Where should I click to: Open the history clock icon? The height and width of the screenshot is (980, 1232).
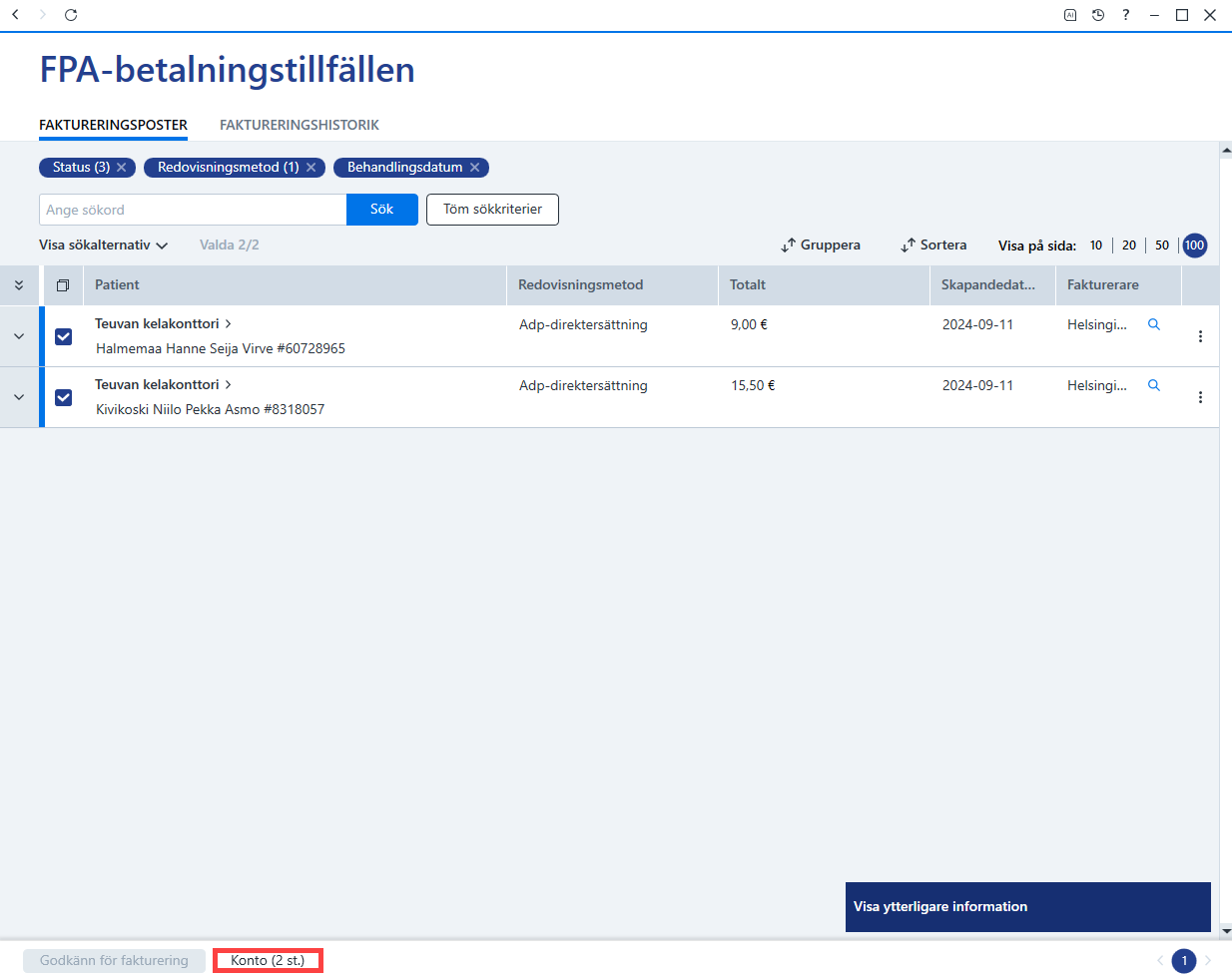(1098, 15)
